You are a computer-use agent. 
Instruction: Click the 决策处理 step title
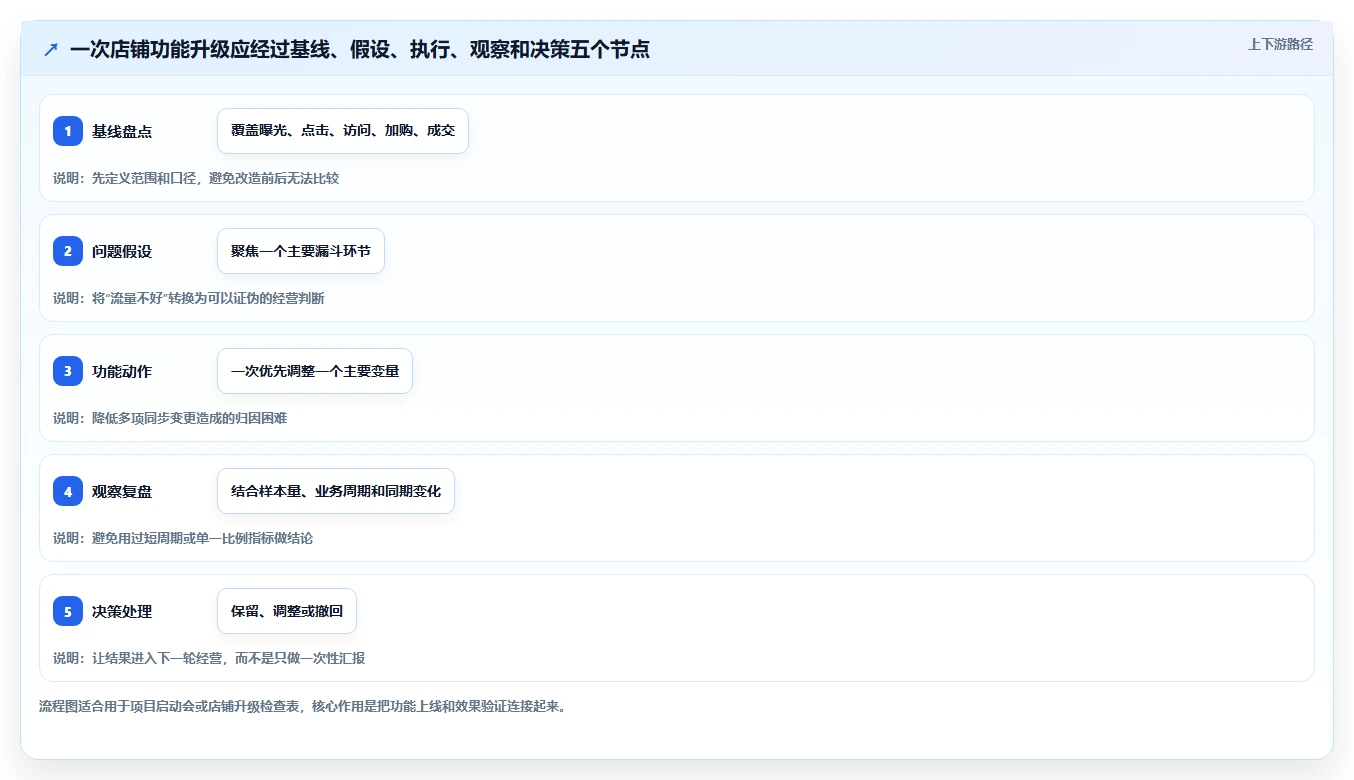pyautogui.click(x=122, y=611)
